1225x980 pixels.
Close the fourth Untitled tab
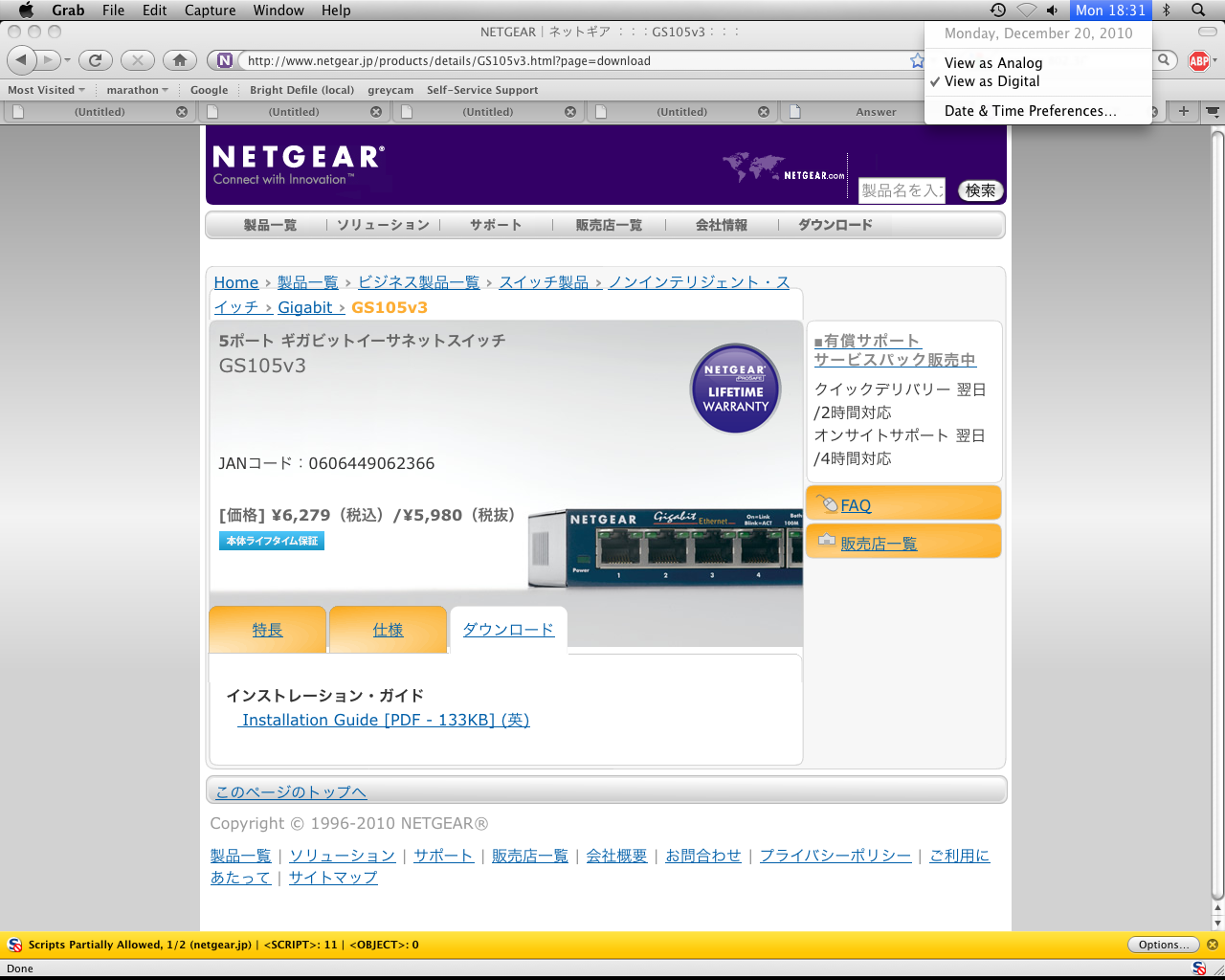(x=764, y=112)
